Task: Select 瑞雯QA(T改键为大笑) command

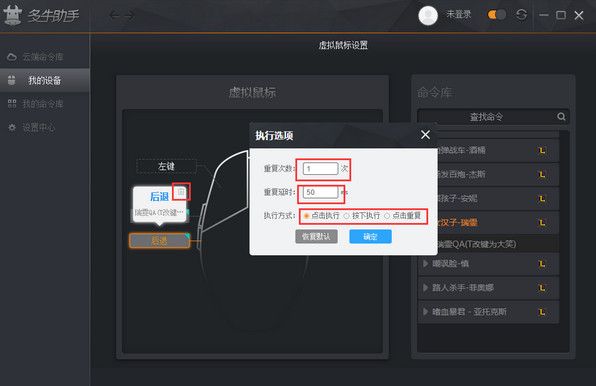Action: (x=498, y=244)
